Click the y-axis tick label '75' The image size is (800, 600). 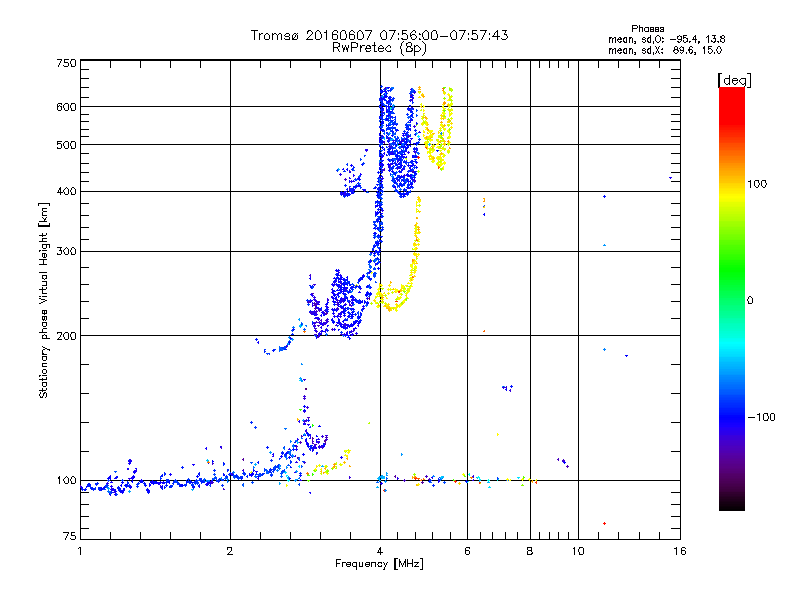[70, 536]
